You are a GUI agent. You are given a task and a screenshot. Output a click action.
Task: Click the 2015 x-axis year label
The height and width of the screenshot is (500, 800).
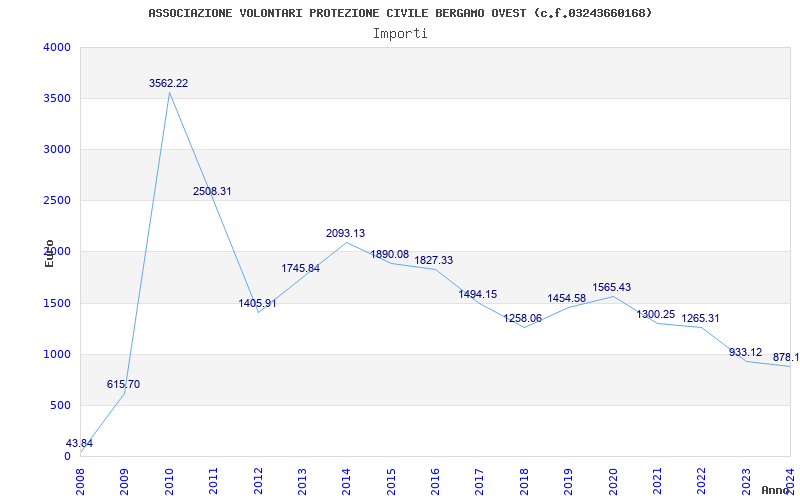coord(391,481)
